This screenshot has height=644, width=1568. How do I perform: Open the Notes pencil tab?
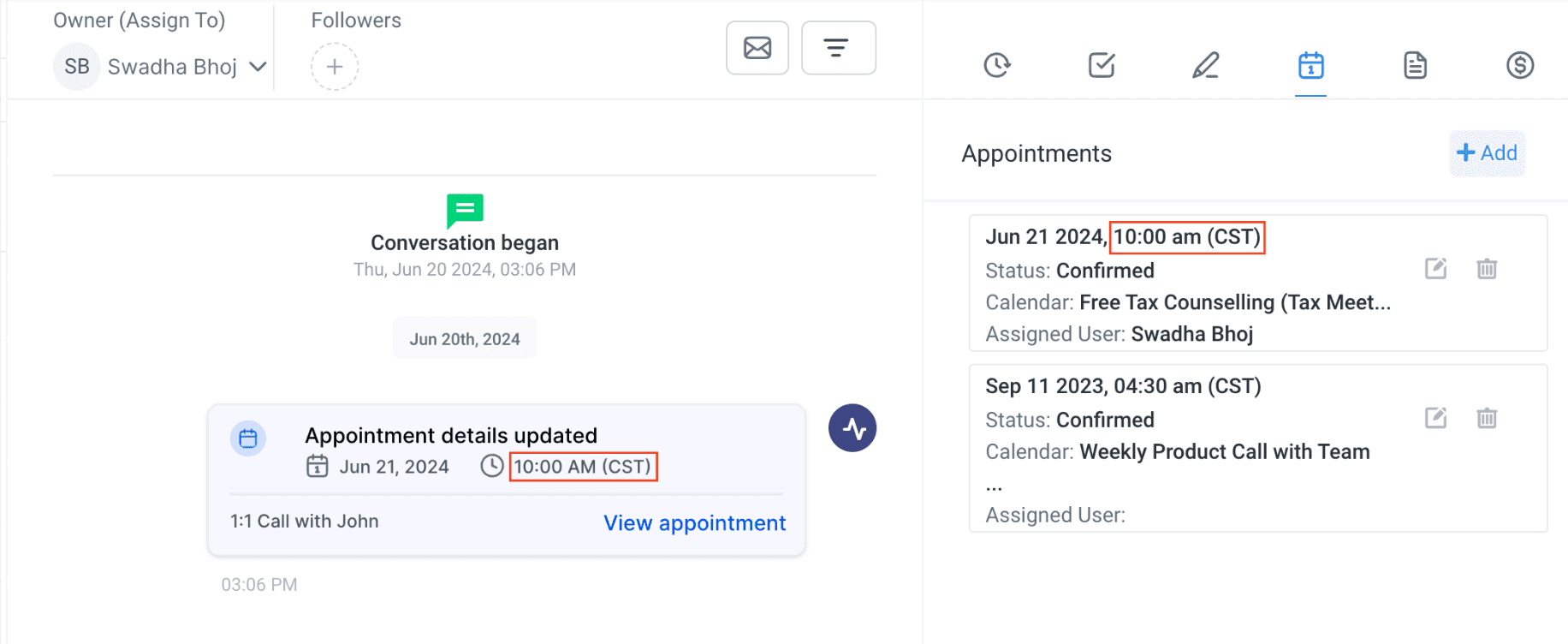(x=1206, y=65)
